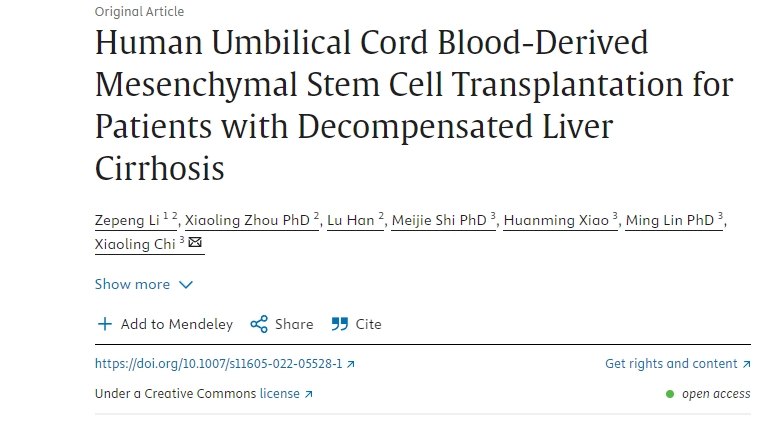Click the Share network icon
773x430 pixels.
coord(259,324)
